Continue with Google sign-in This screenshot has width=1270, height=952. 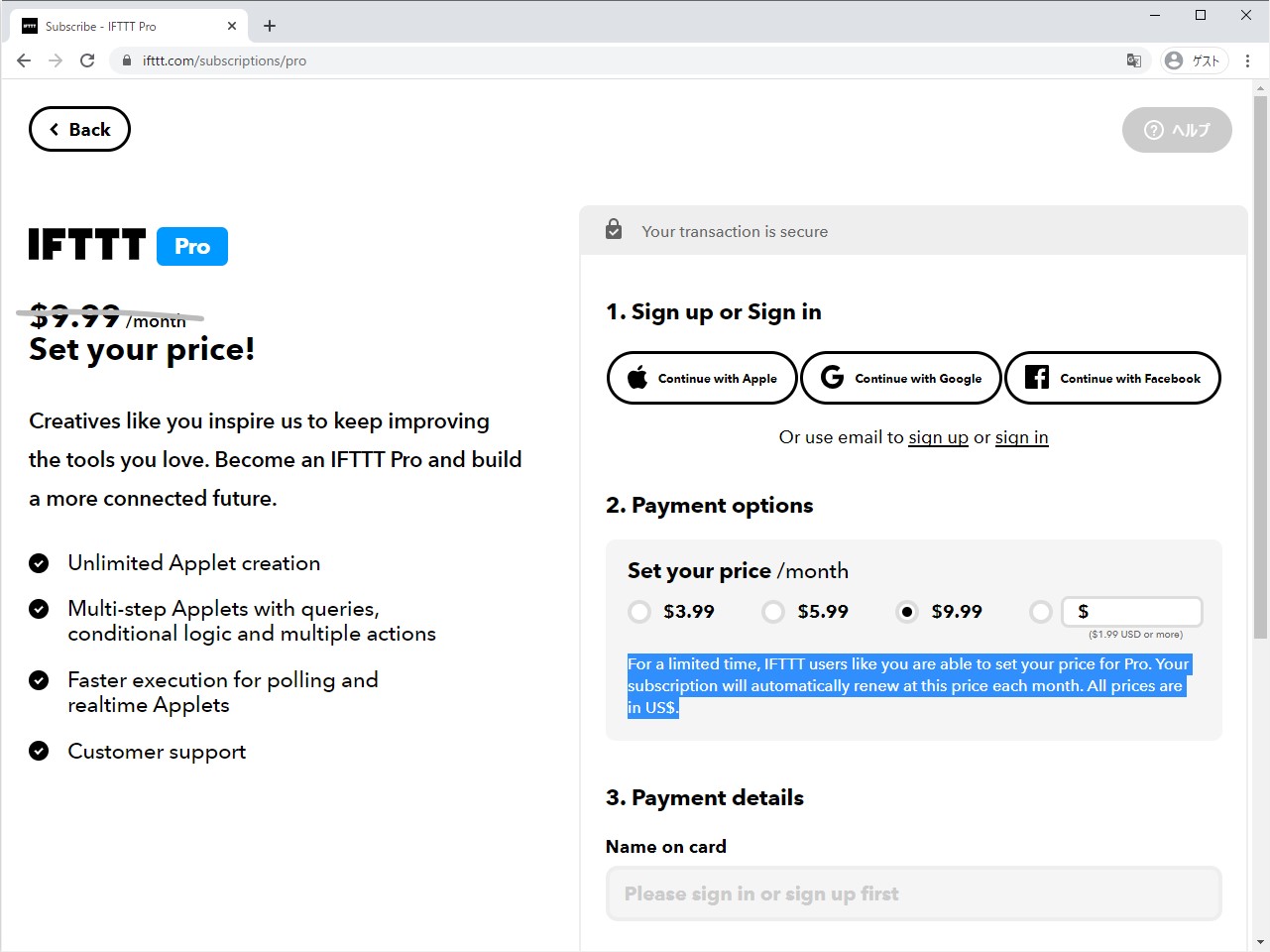click(901, 378)
